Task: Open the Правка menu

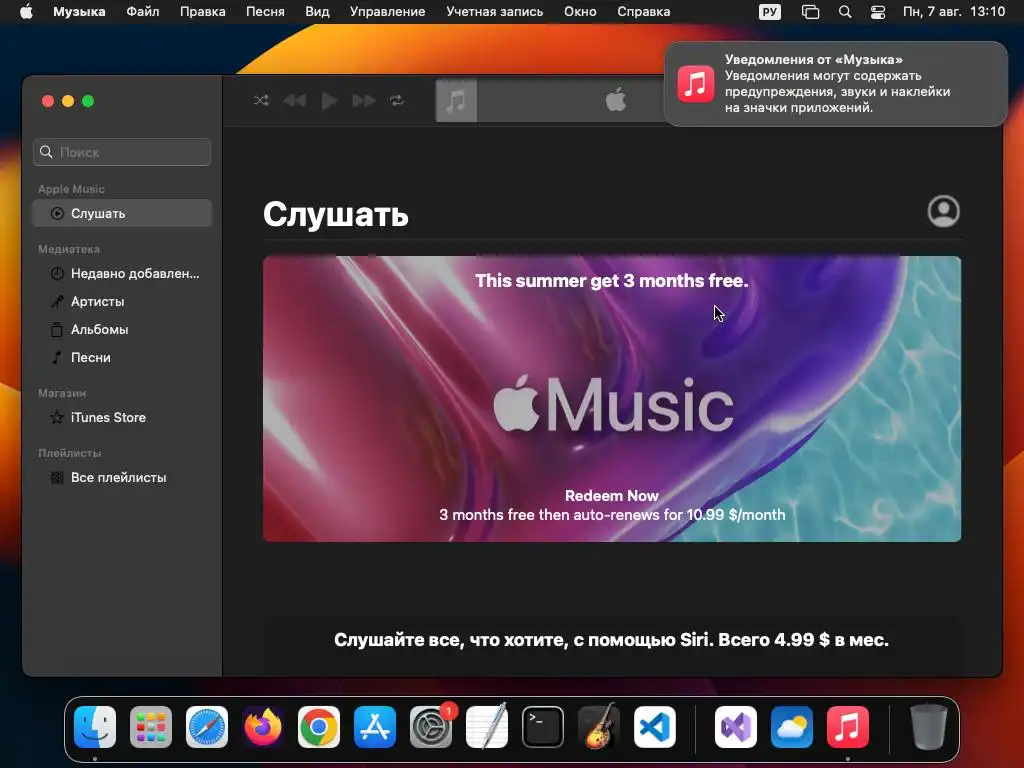Action: coord(202,12)
